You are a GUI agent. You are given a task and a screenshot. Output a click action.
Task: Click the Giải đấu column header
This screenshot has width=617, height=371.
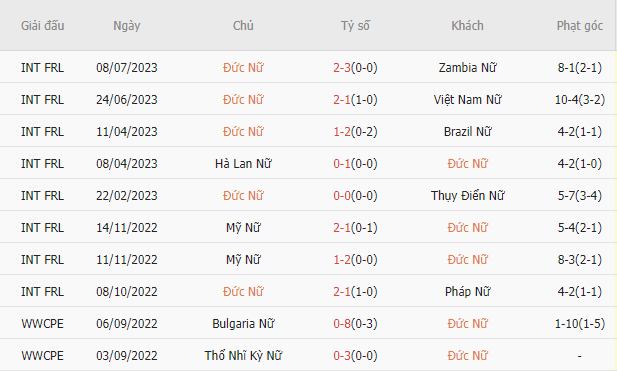(x=42, y=26)
